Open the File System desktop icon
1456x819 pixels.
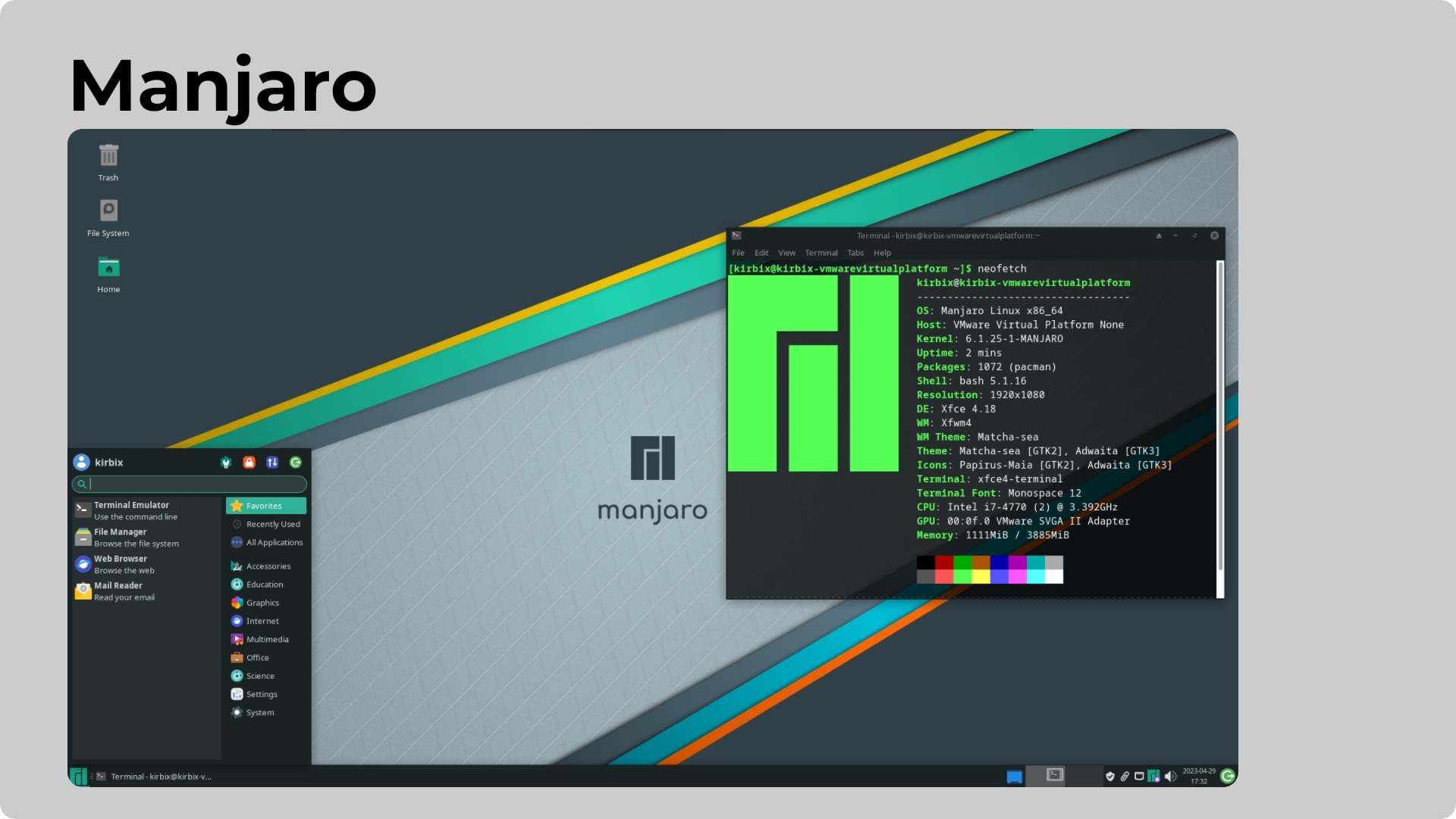(108, 218)
